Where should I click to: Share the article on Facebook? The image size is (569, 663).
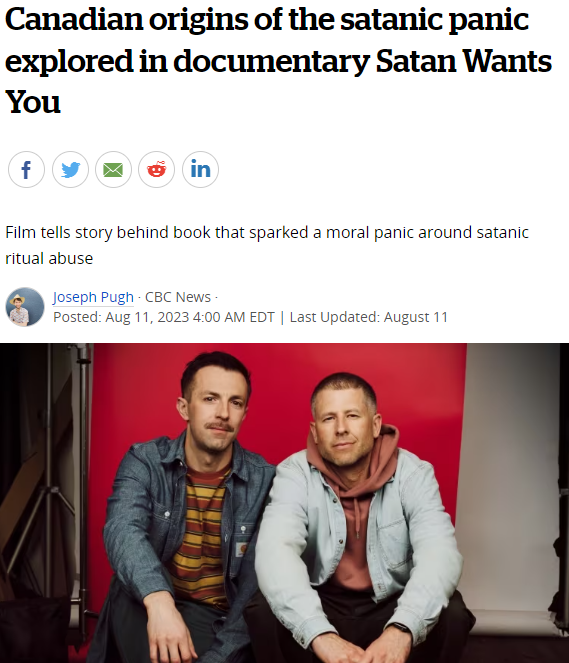(26, 170)
